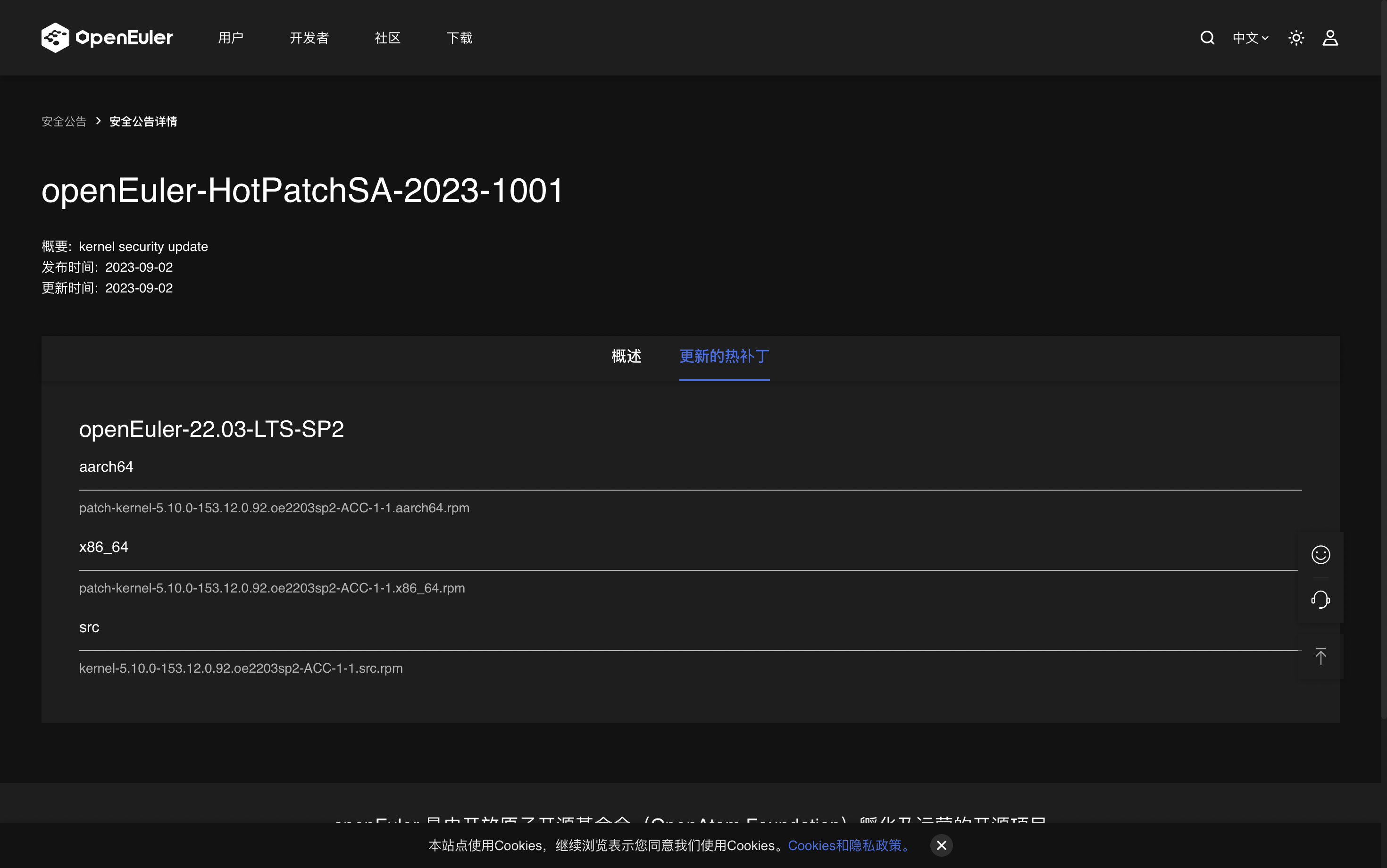Open Cookies和隐私政策 link
This screenshot has height=868, width=1387.
point(849,846)
